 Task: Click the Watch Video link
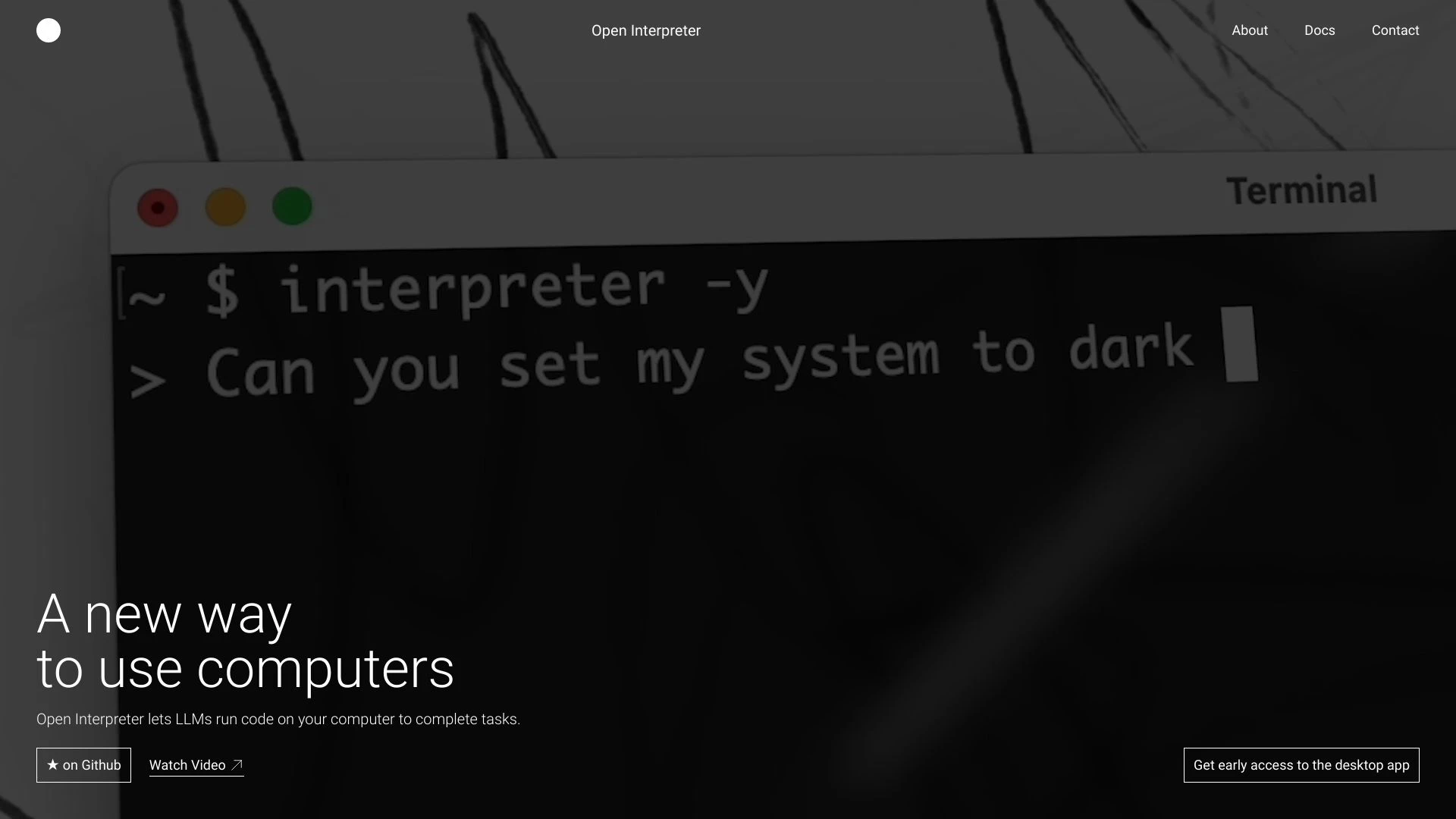(195, 764)
